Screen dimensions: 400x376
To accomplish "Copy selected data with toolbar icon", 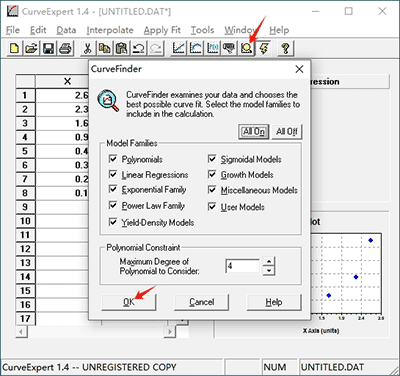I will (x=105, y=49).
